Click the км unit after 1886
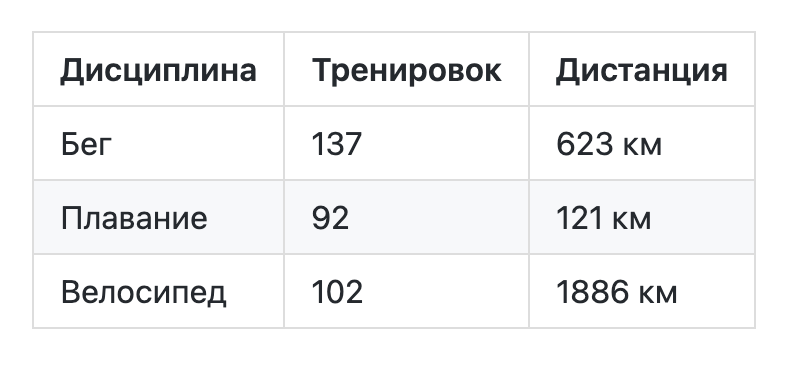The width and height of the screenshot is (786, 366). [657, 294]
